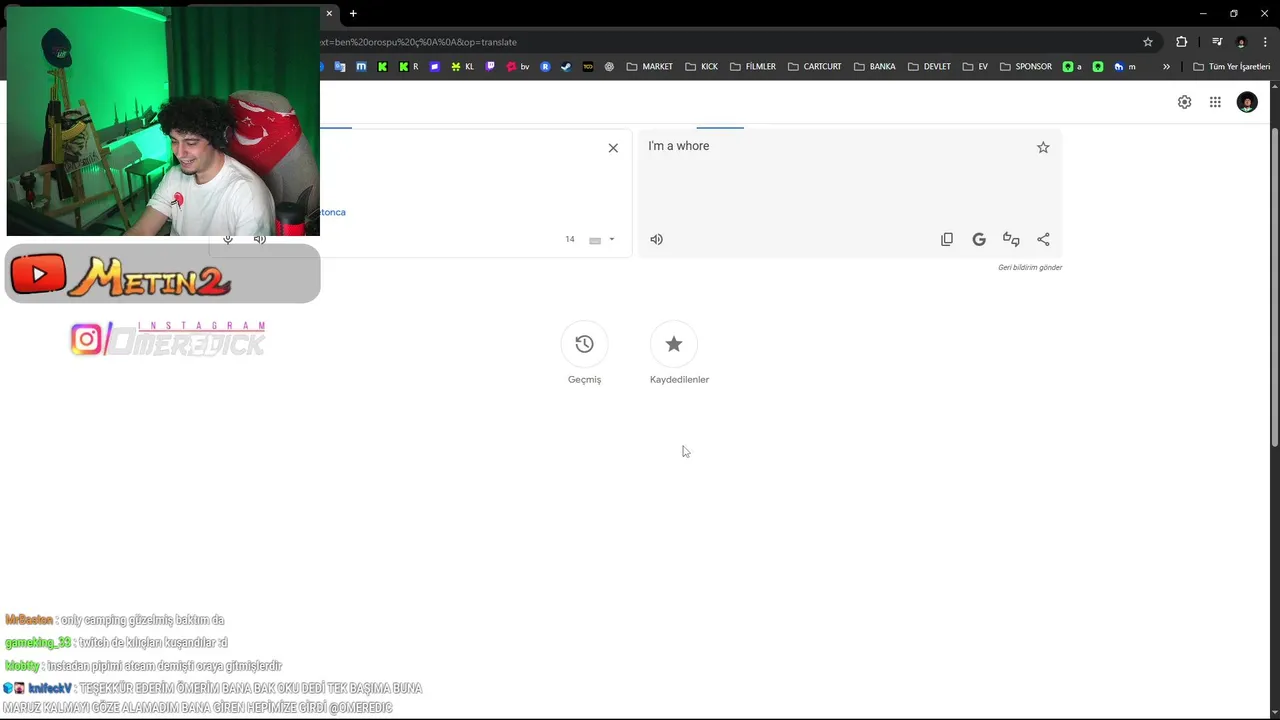Viewport: 1280px width, 720px height.
Task: Rate this translation with thumbs icon
Action: (1011, 239)
